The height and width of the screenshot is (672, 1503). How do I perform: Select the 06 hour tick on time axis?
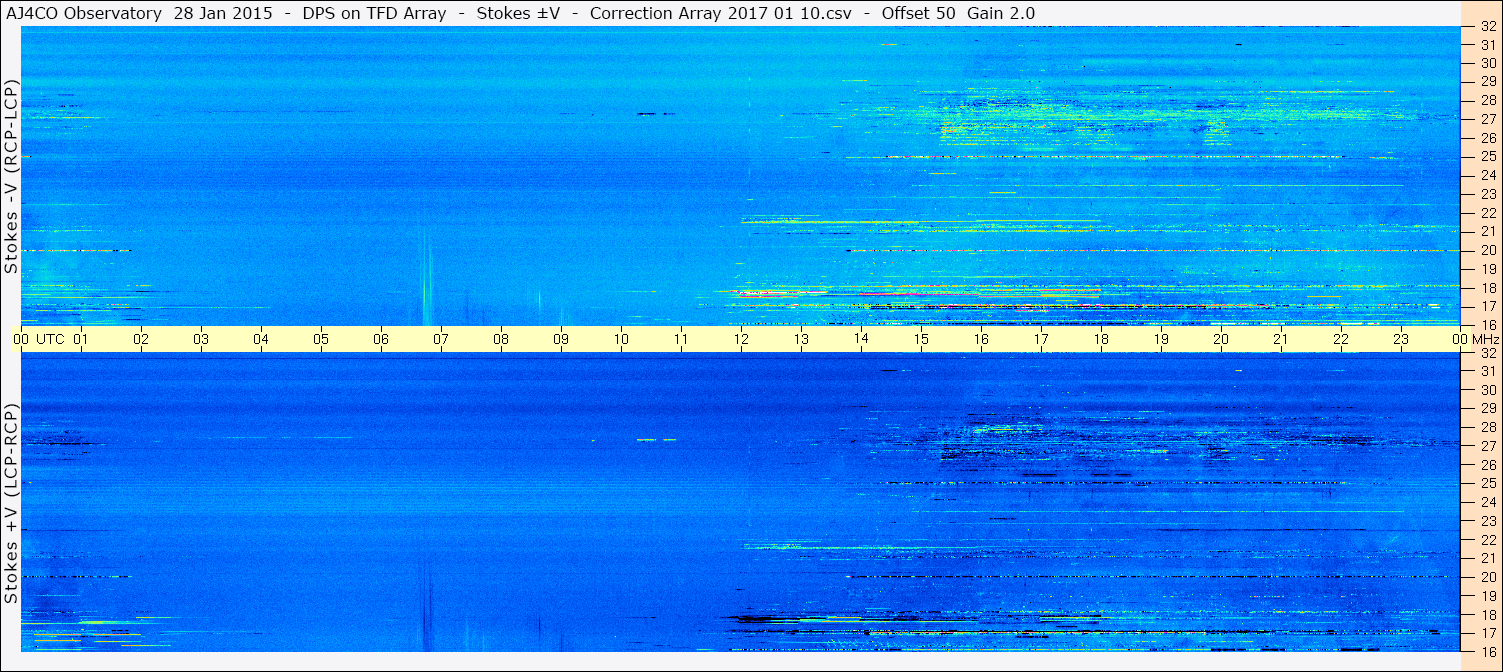pos(381,339)
